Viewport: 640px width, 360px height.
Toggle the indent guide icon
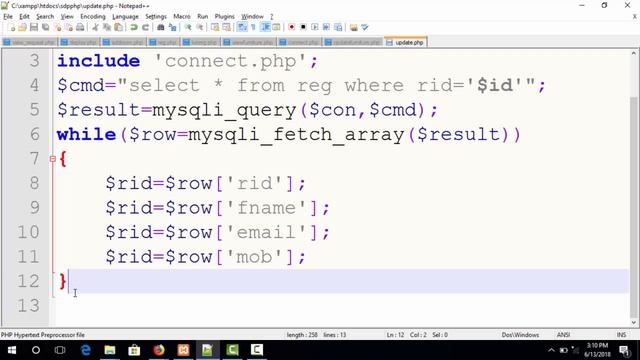click(x=265, y=27)
